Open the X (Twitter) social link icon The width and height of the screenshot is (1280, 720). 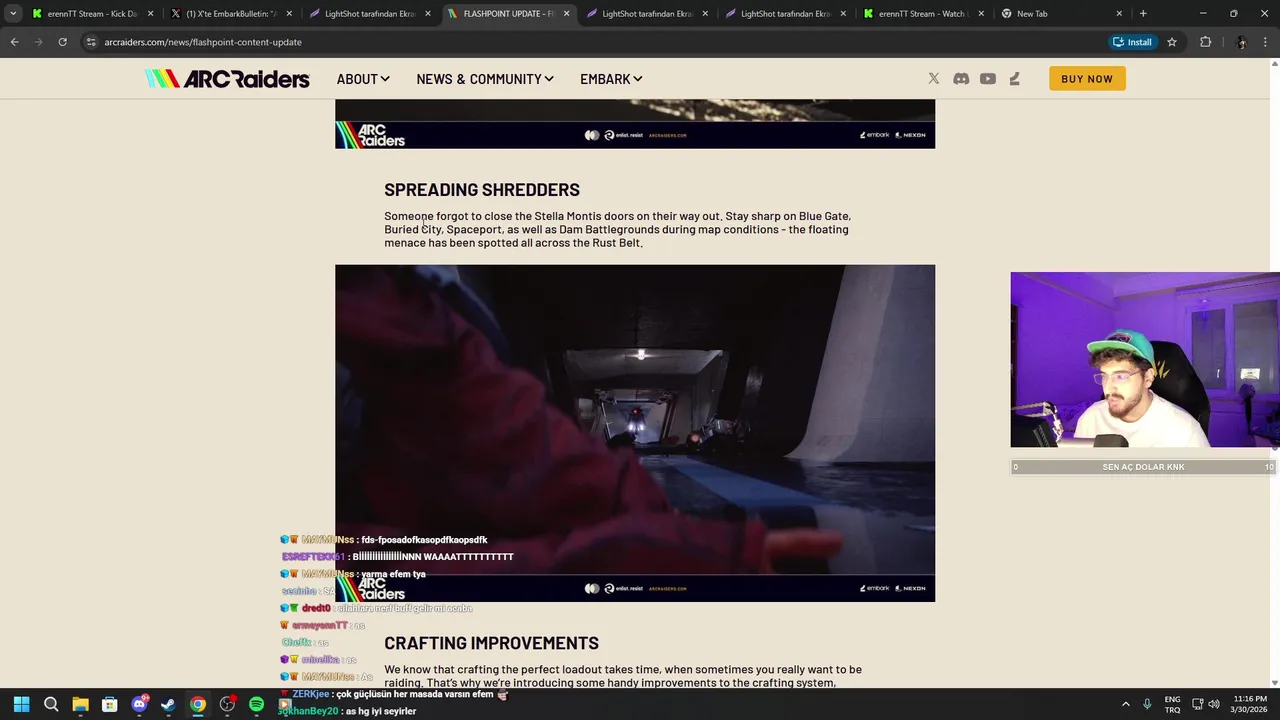[933, 79]
